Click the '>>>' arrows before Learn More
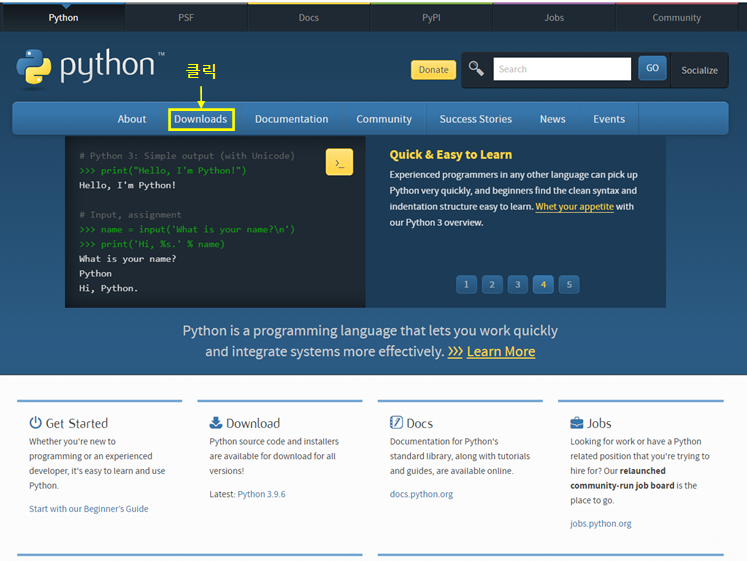Image resolution: width=747 pixels, height=561 pixels. tap(455, 351)
